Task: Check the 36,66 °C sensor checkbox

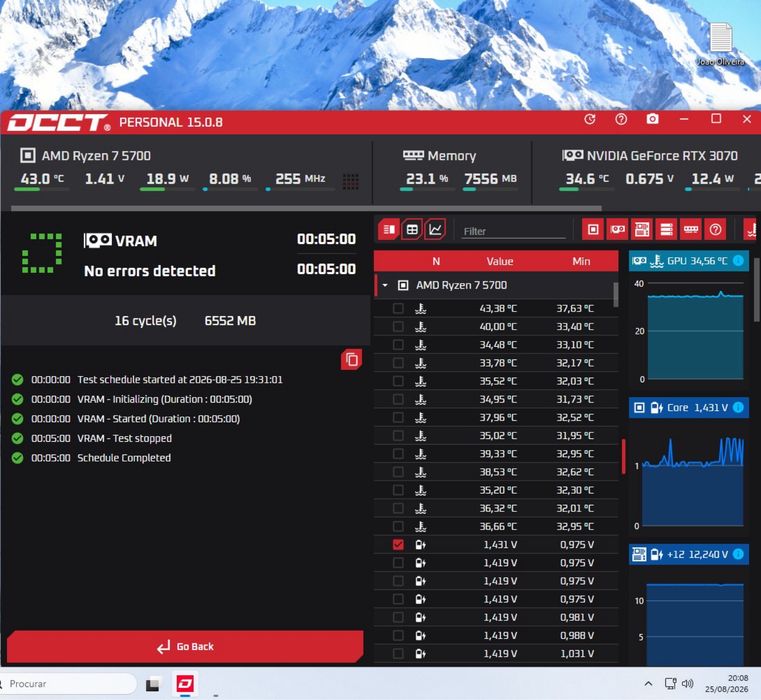Action: click(398, 526)
